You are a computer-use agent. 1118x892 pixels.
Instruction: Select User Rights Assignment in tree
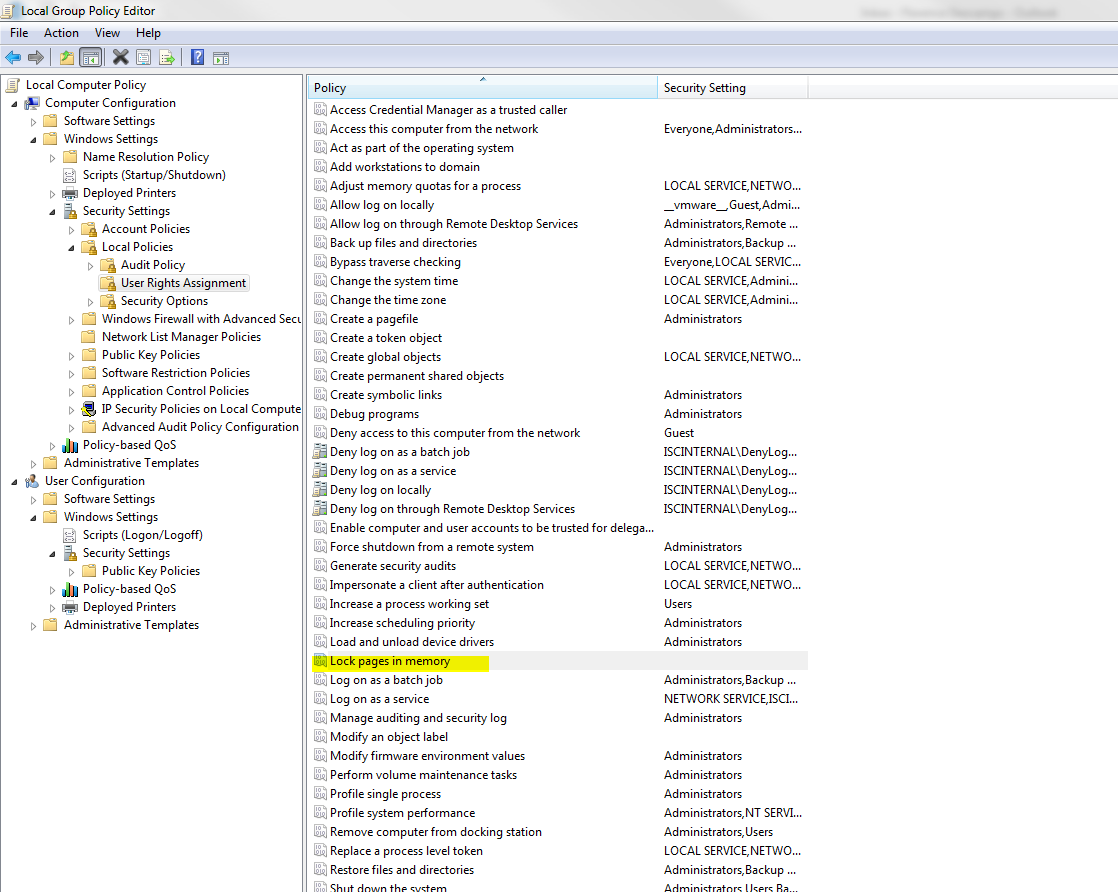pos(183,283)
